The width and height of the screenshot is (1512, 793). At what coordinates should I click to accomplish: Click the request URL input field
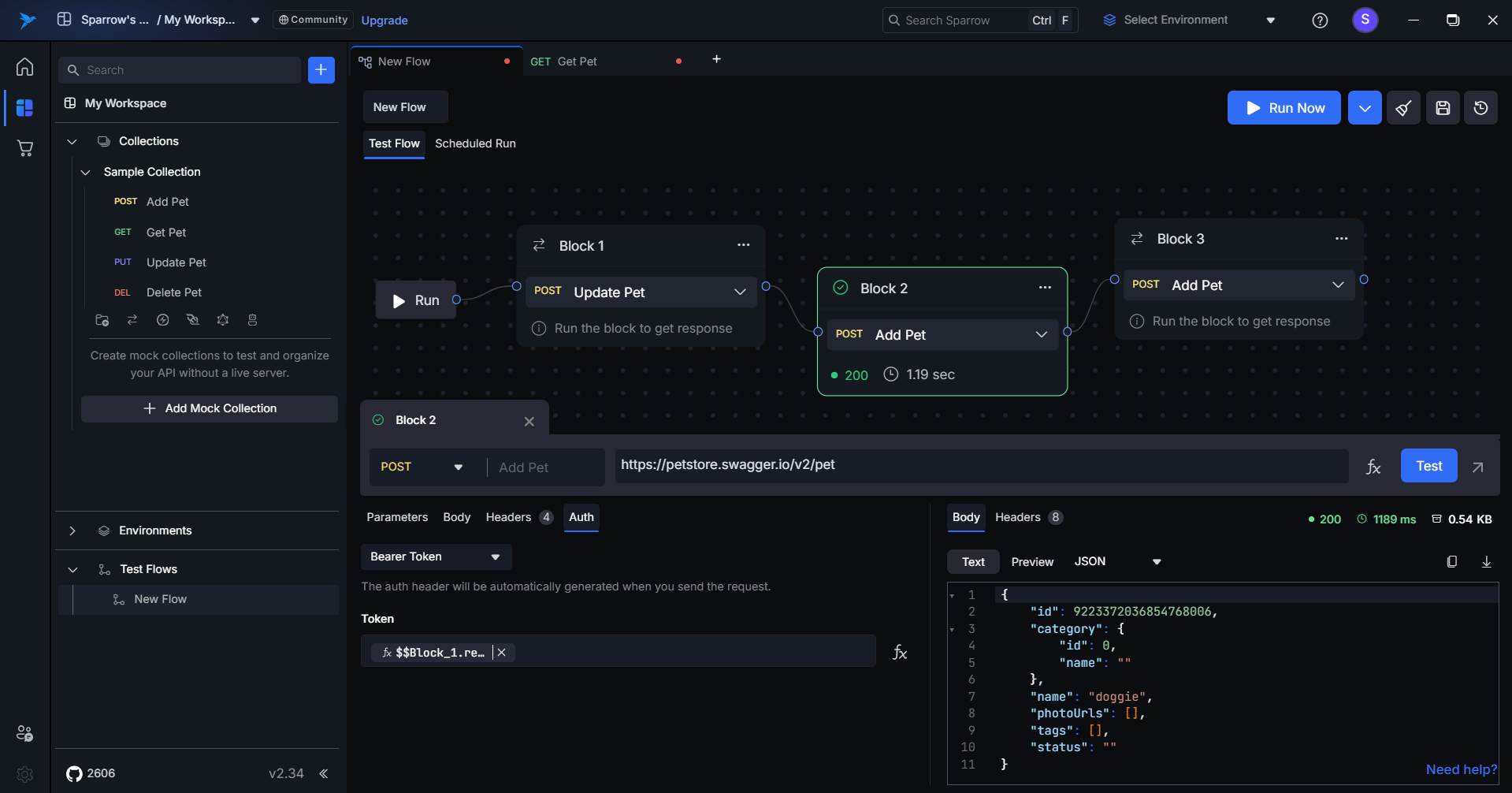tap(980, 465)
